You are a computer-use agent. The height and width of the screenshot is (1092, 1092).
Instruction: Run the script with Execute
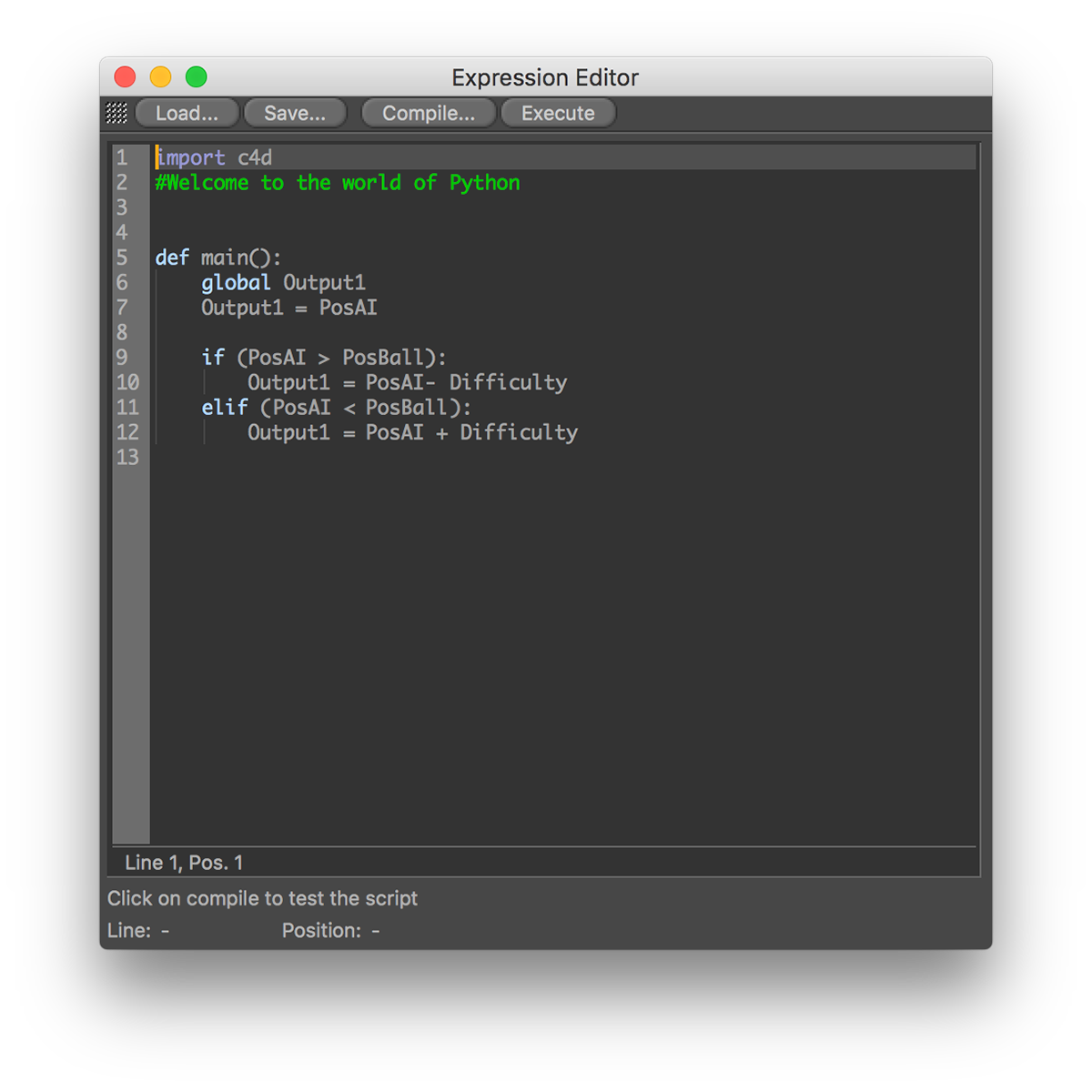(558, 113)
